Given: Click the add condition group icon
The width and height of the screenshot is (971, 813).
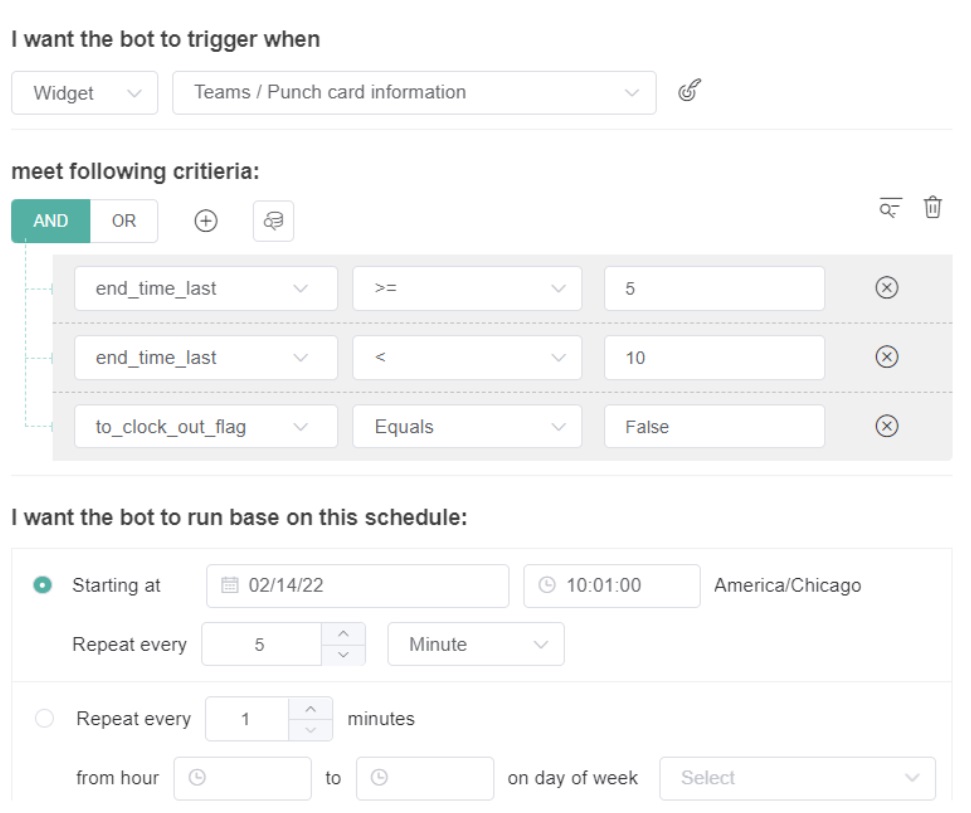Looking at the screenshot, I should coord(273,221).
